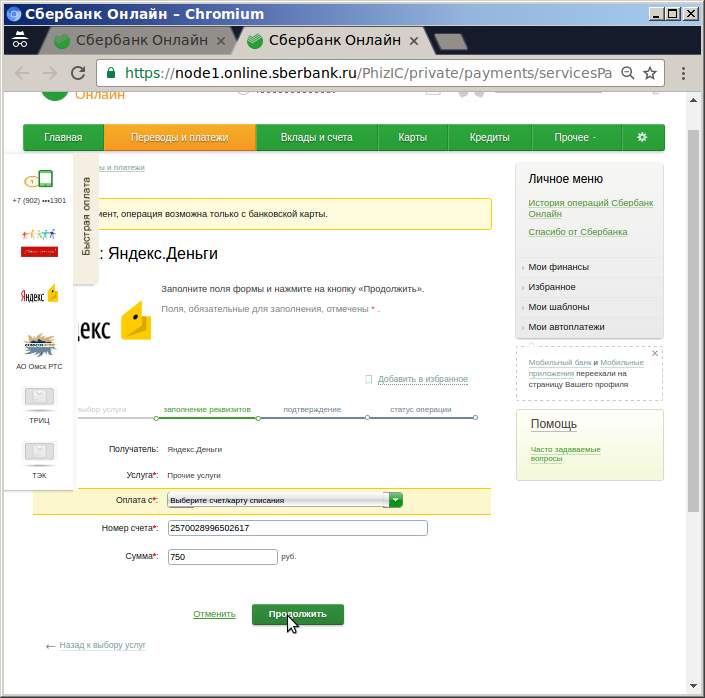Expand Мои шаблоны section
Image resolution: width=705 pixels, height=698 pixels.
point(558,307)
